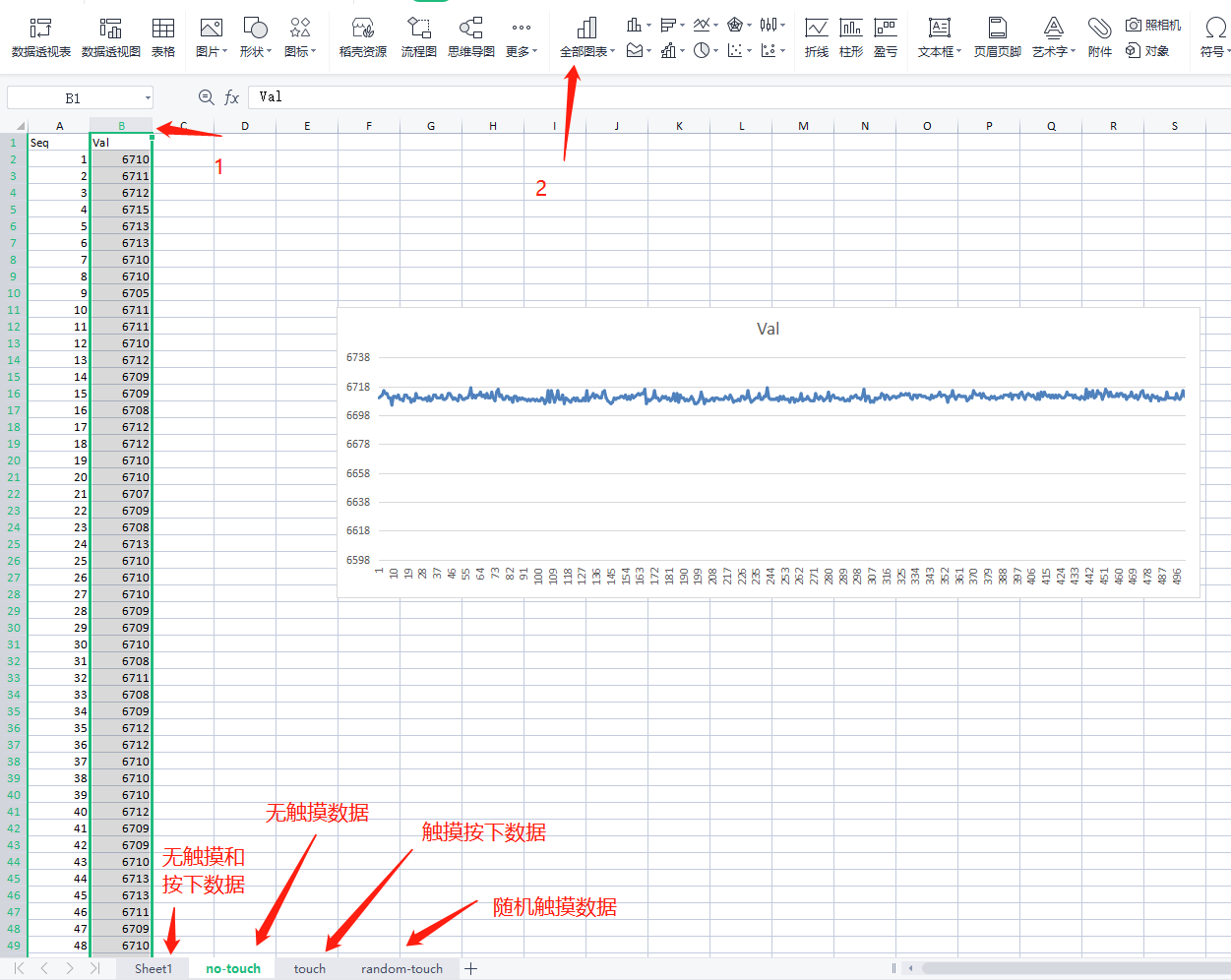Click the fx insert function icon
Screen dimensions: 1231x980
pyautogui.click(x=232, y=97)
